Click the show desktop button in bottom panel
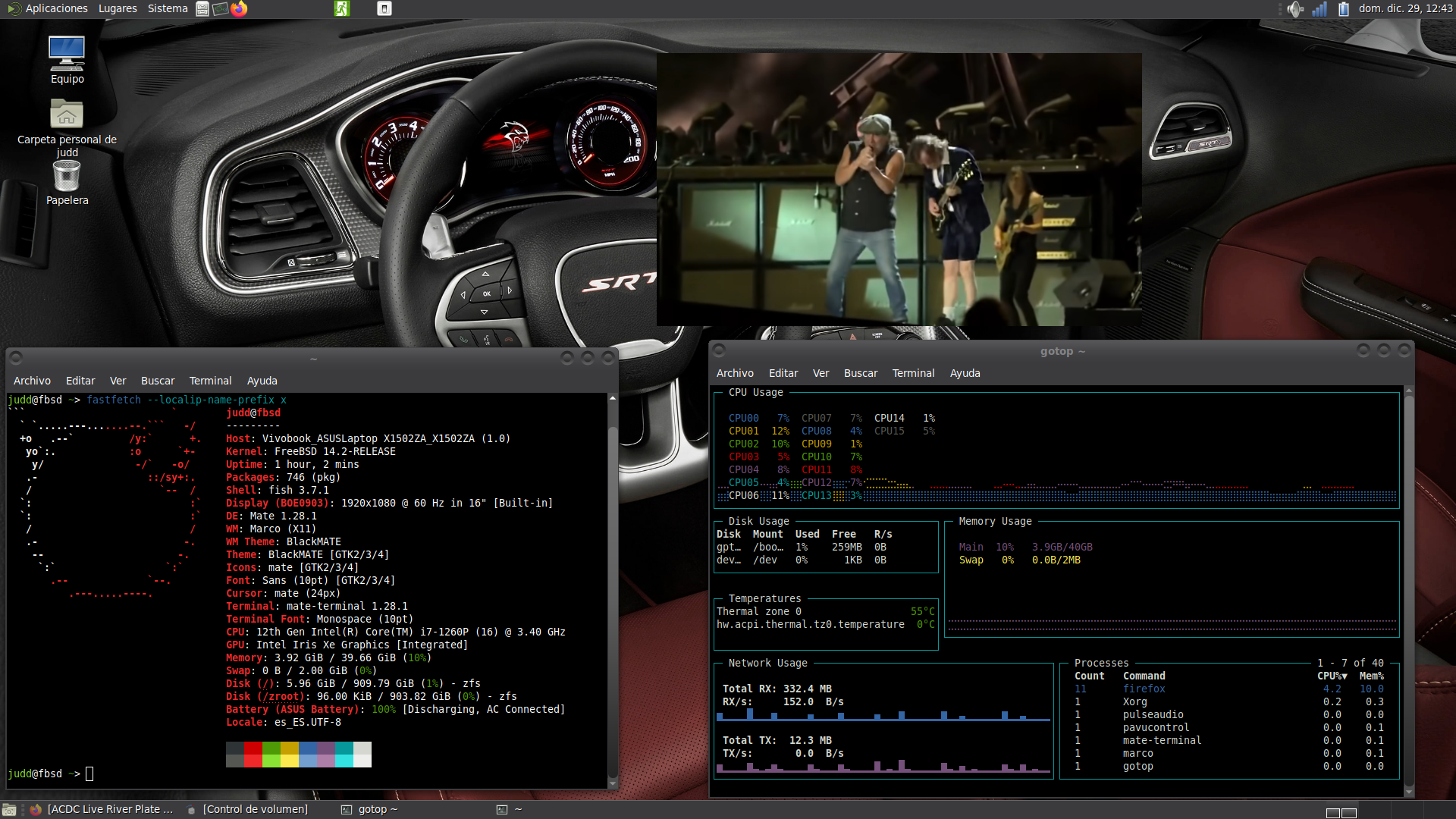The image size is (1456, 819). pyautogui.click(x=9, y=810)
